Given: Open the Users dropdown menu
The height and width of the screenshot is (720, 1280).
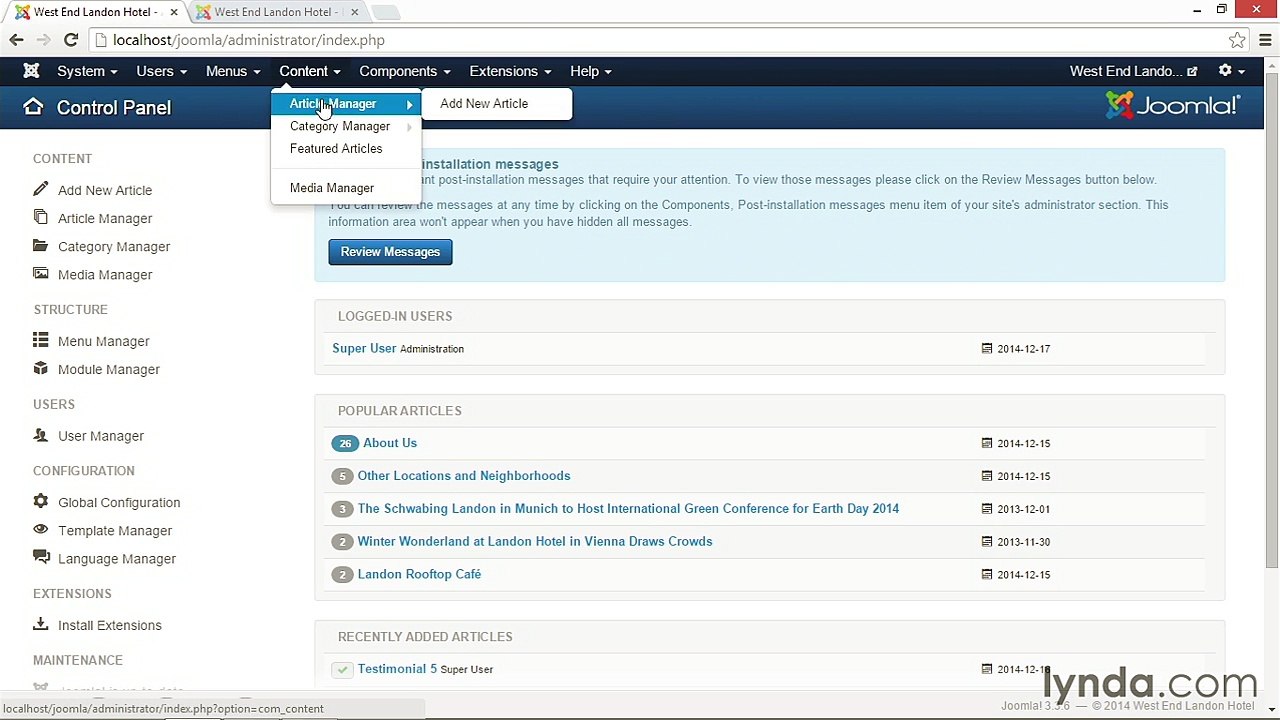Looking at the screenshot, I should pos(161,71).
